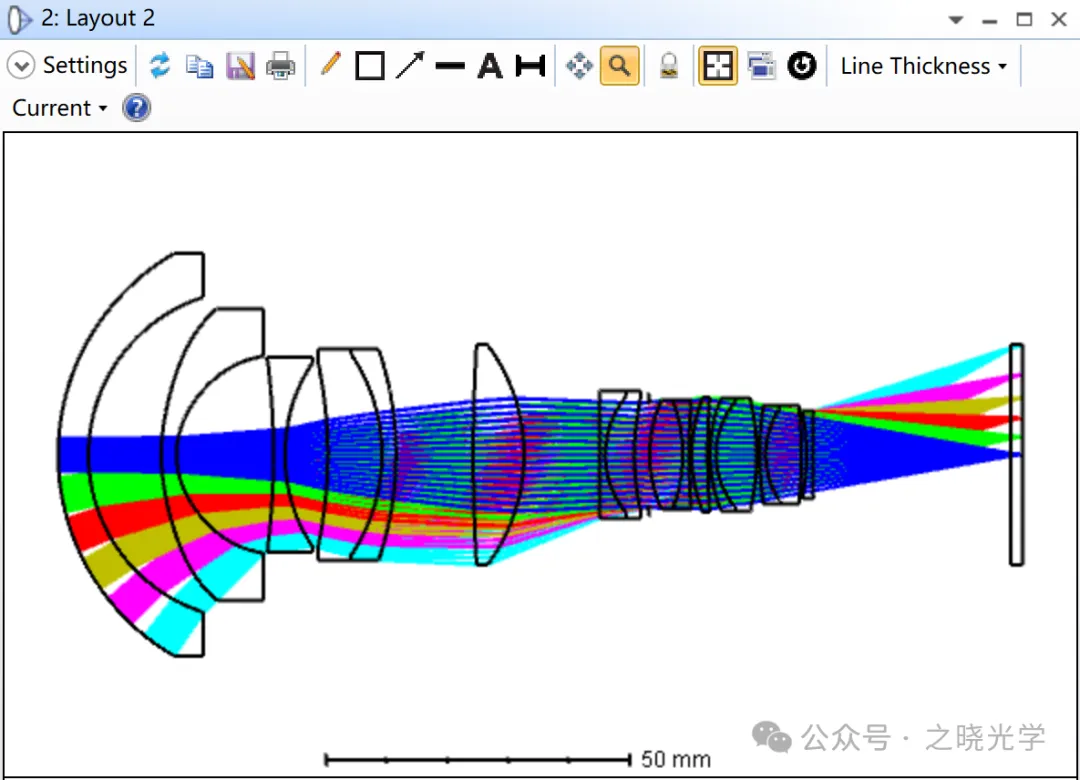Select the rectangle drawing tool
This screenshot has height=780, width=1080.
point(370,67)
